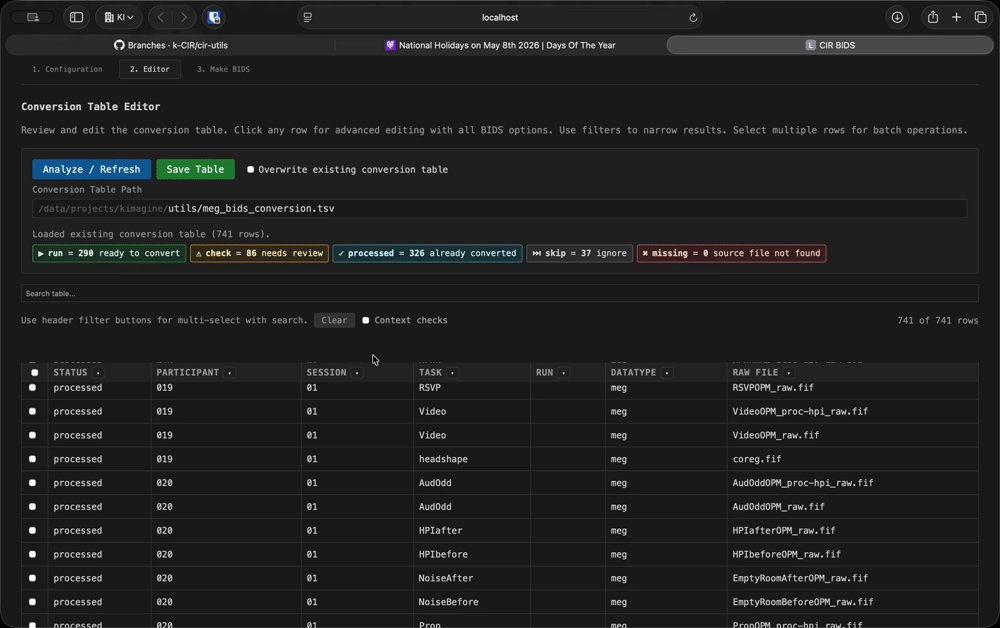This screenshot has height=628, width=1000.
Task: Open a new tab with plus icon
Action: tap(956, 17)
